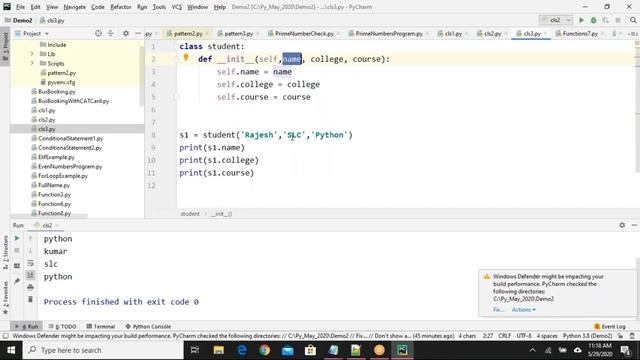Change line separator CRLF in status bar
The image size is (640, 360).
(505, 336)
